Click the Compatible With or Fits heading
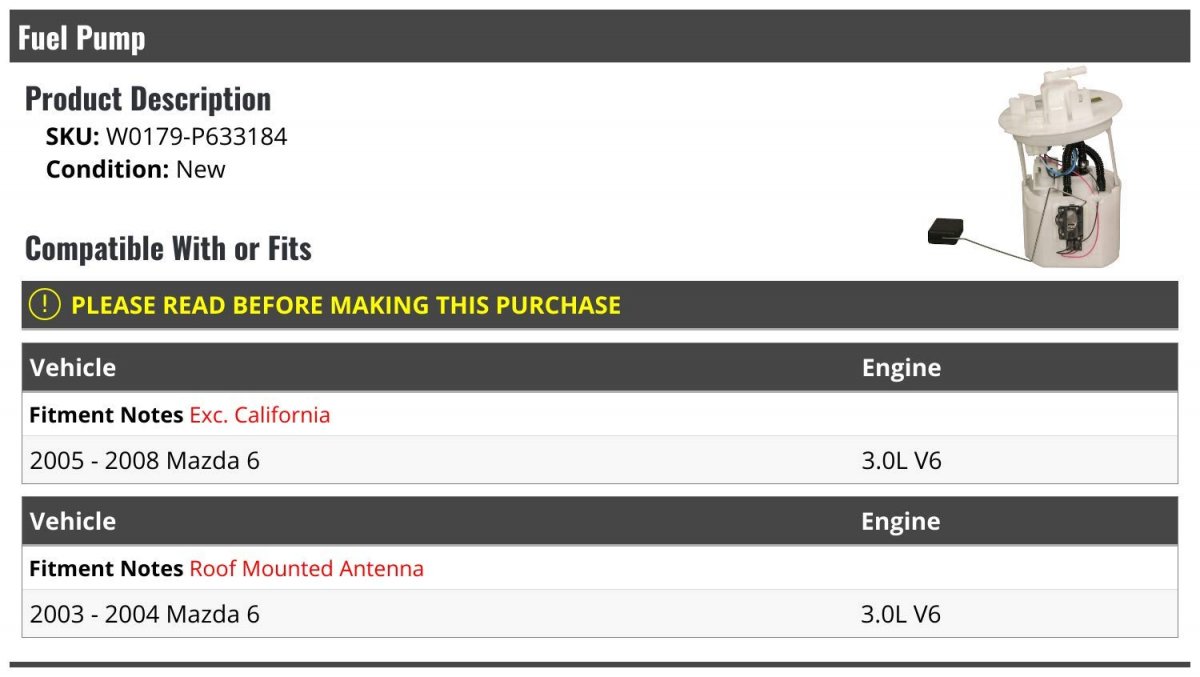The width and height of the screenshot is (1200, 677). (x=168, y=248)
